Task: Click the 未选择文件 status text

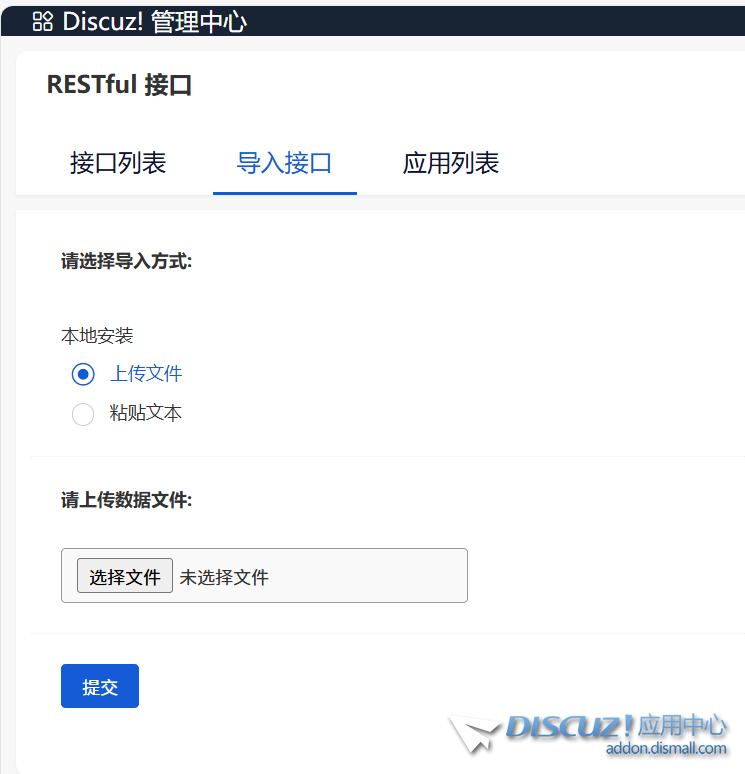Action: tap(224, 577)
